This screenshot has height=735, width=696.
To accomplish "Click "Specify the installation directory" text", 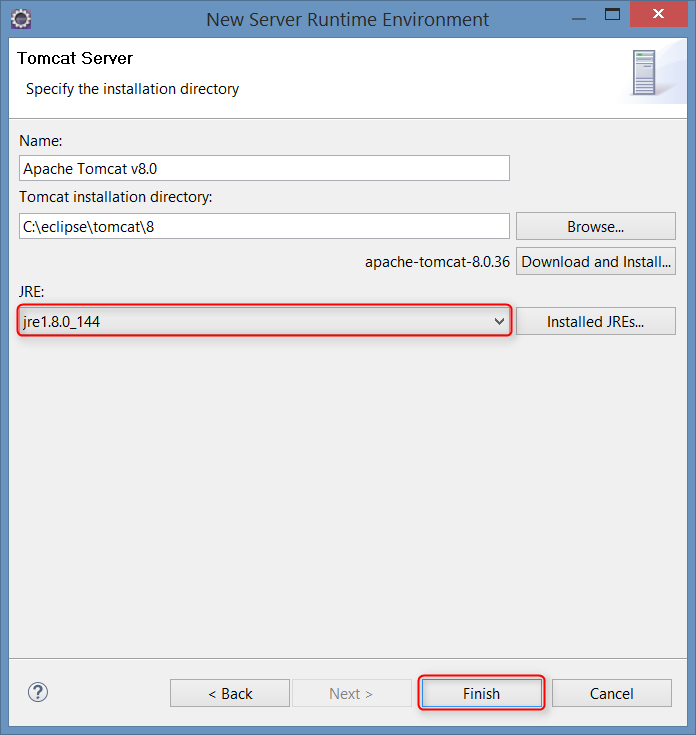I will pos(133,89).
